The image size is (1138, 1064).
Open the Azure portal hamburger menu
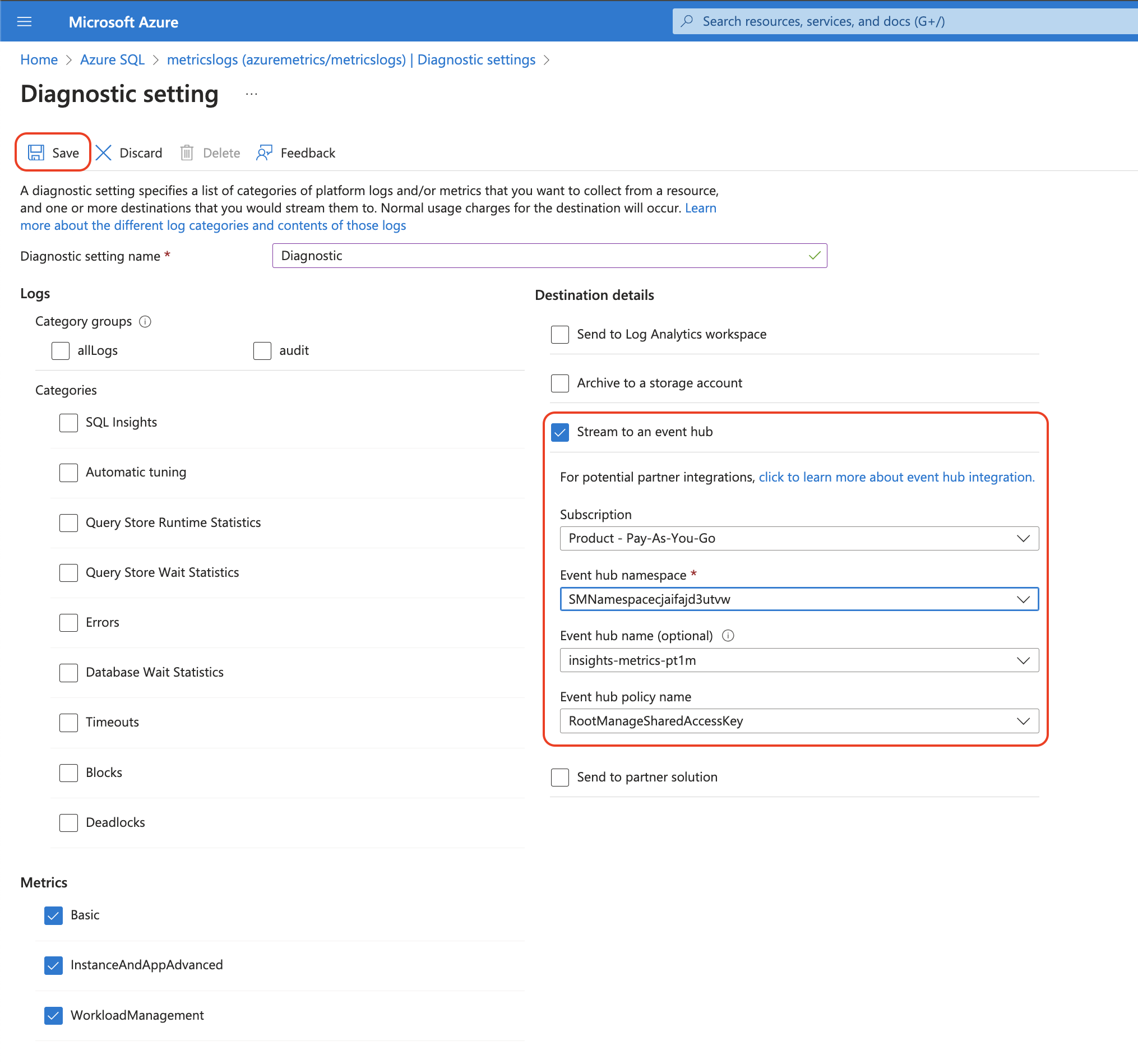click(x=24, y=21)
